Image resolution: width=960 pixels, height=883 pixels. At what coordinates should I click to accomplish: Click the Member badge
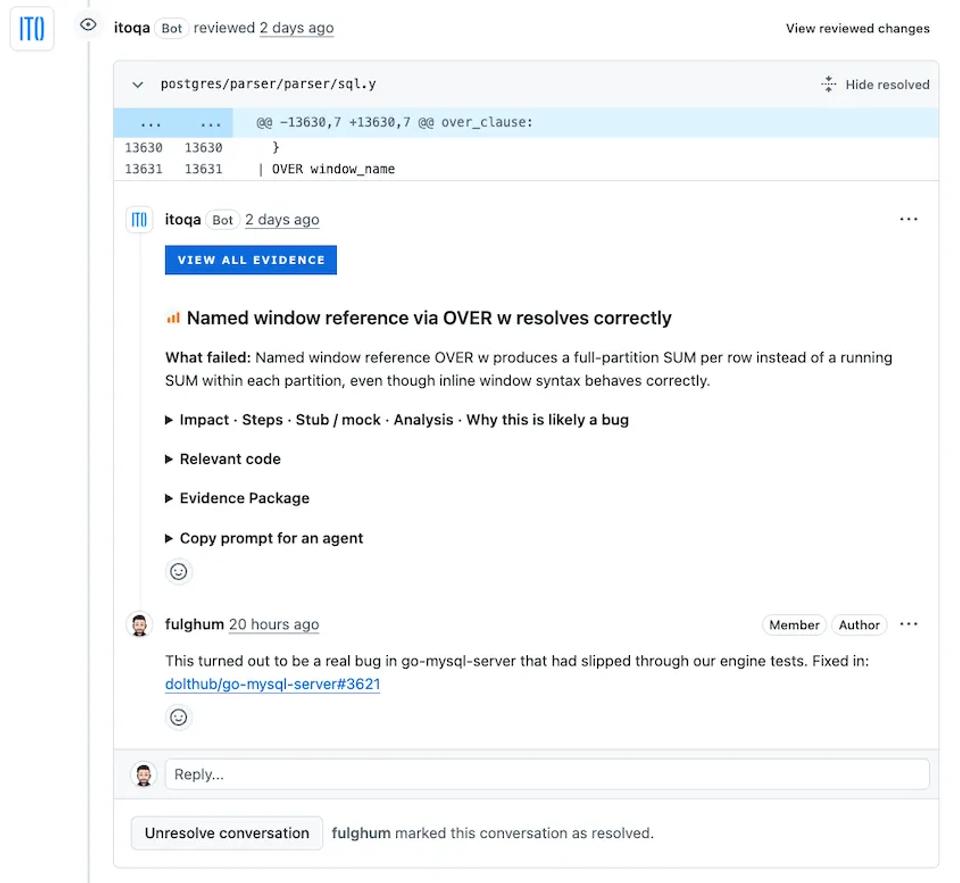pyautogui.click(x=793, y=625)
